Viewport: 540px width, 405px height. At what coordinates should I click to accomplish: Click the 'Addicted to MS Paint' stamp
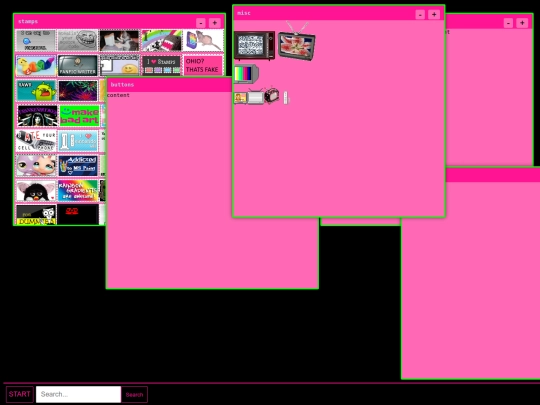pos(78,166)
